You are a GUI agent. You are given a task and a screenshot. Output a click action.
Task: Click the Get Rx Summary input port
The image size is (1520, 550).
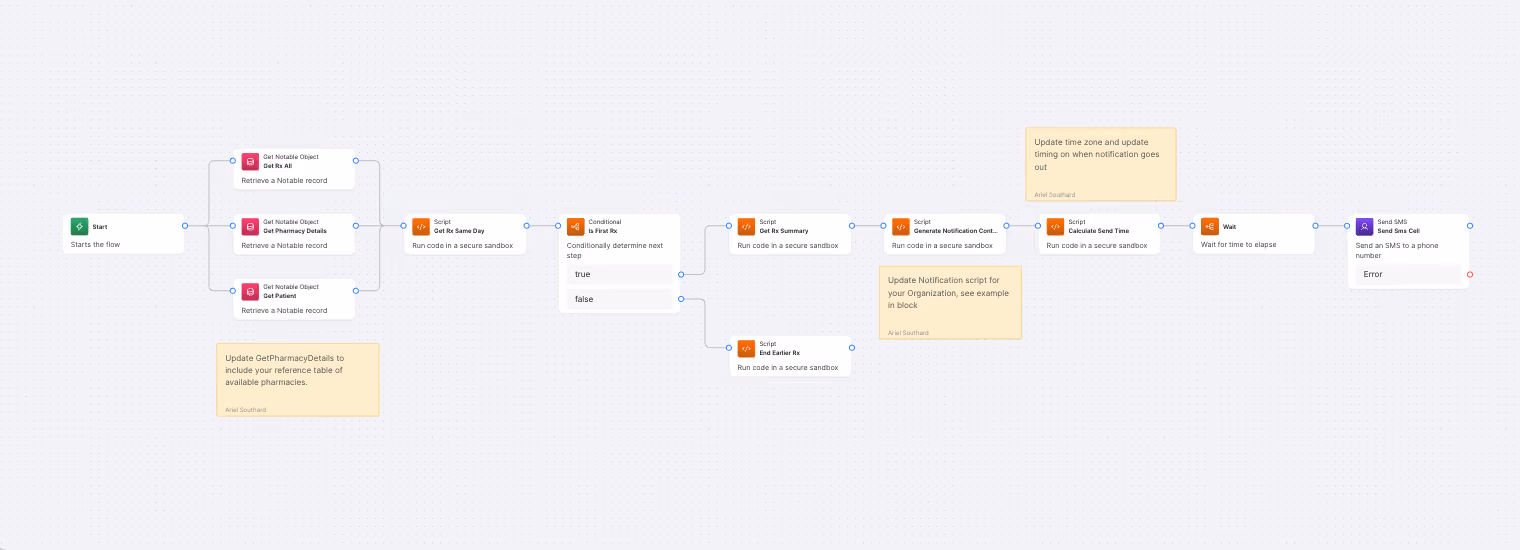729,226
